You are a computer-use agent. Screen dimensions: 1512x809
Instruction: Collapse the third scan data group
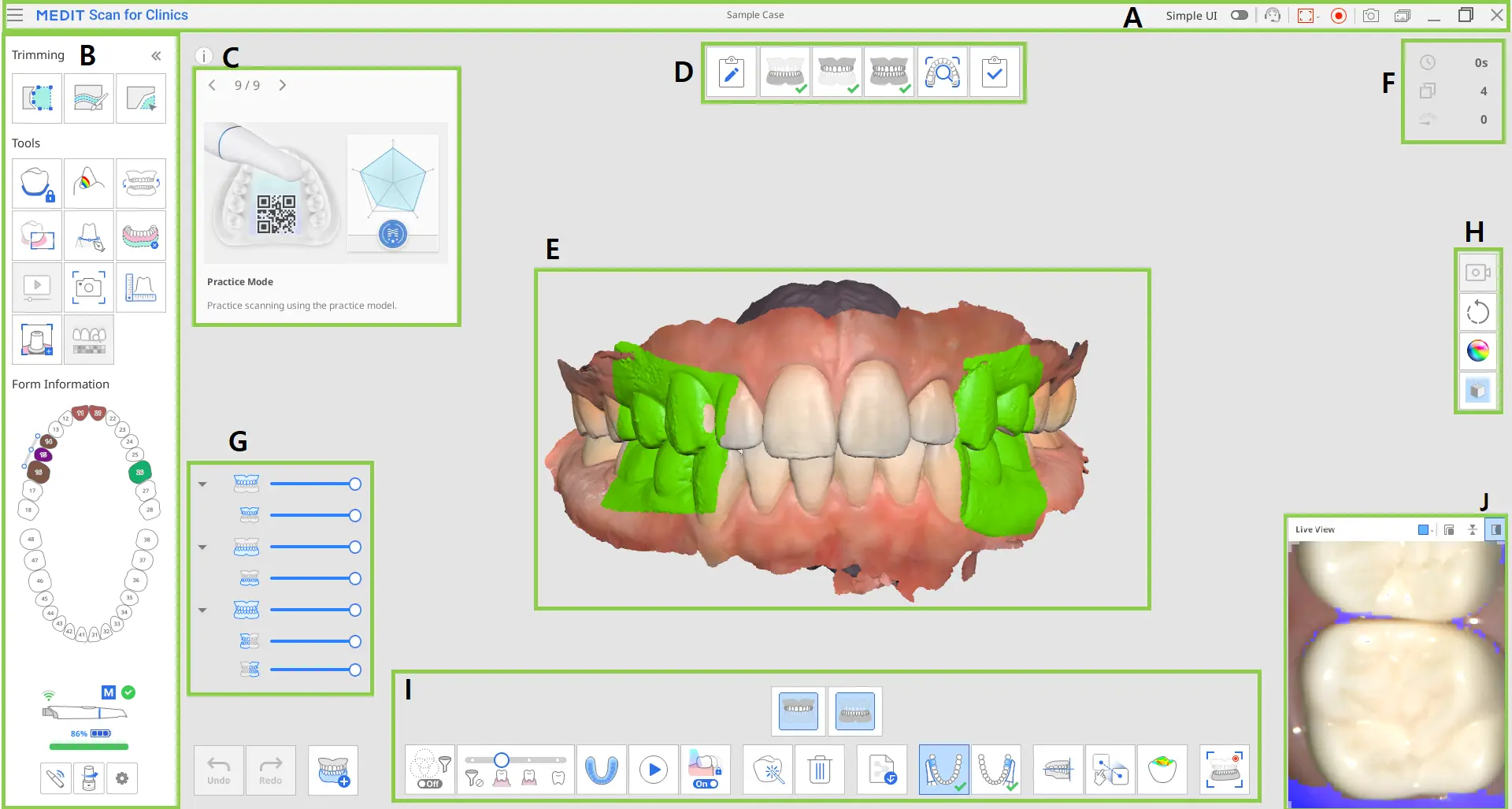(x=202, y=610)
